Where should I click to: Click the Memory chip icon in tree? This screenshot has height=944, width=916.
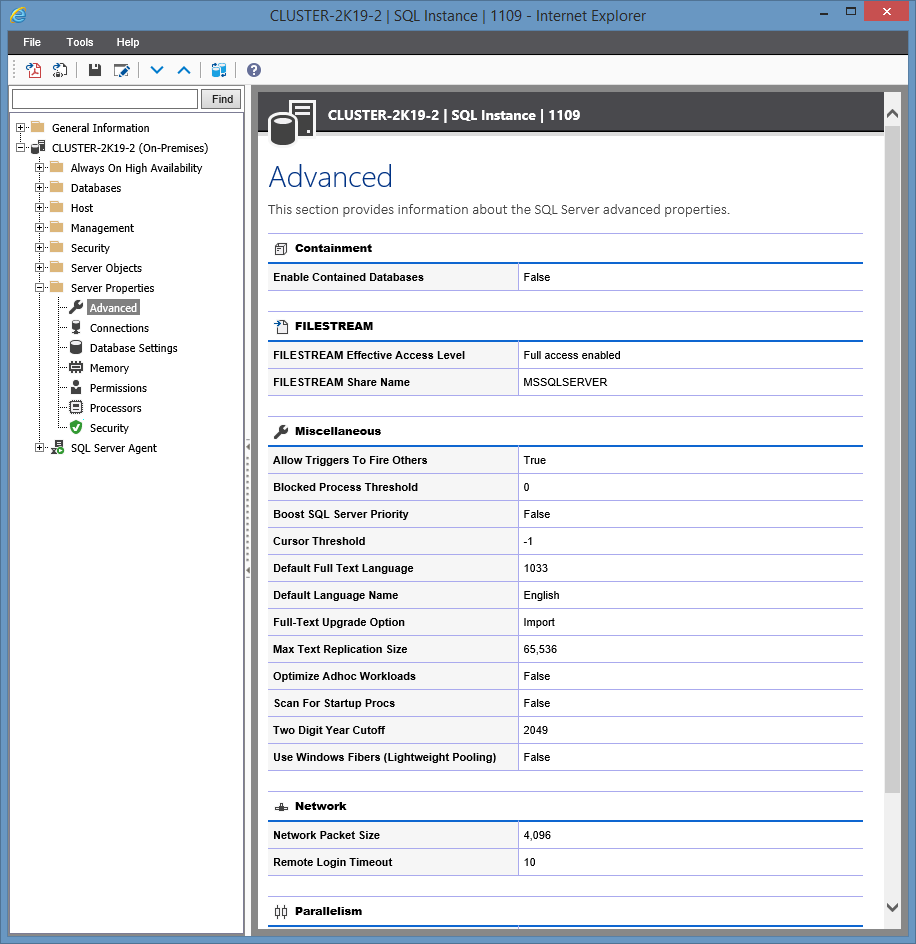click(75, 367)
